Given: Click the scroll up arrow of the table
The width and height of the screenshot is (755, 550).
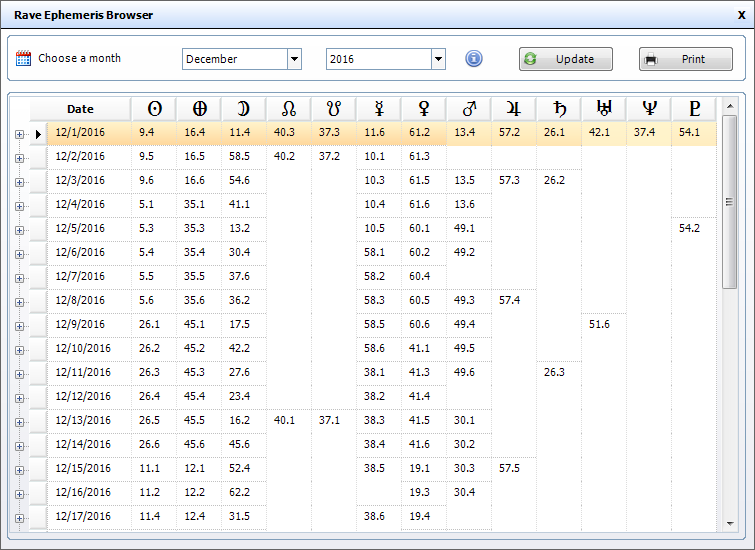Looking at the screenshot, I should point(729,106).
